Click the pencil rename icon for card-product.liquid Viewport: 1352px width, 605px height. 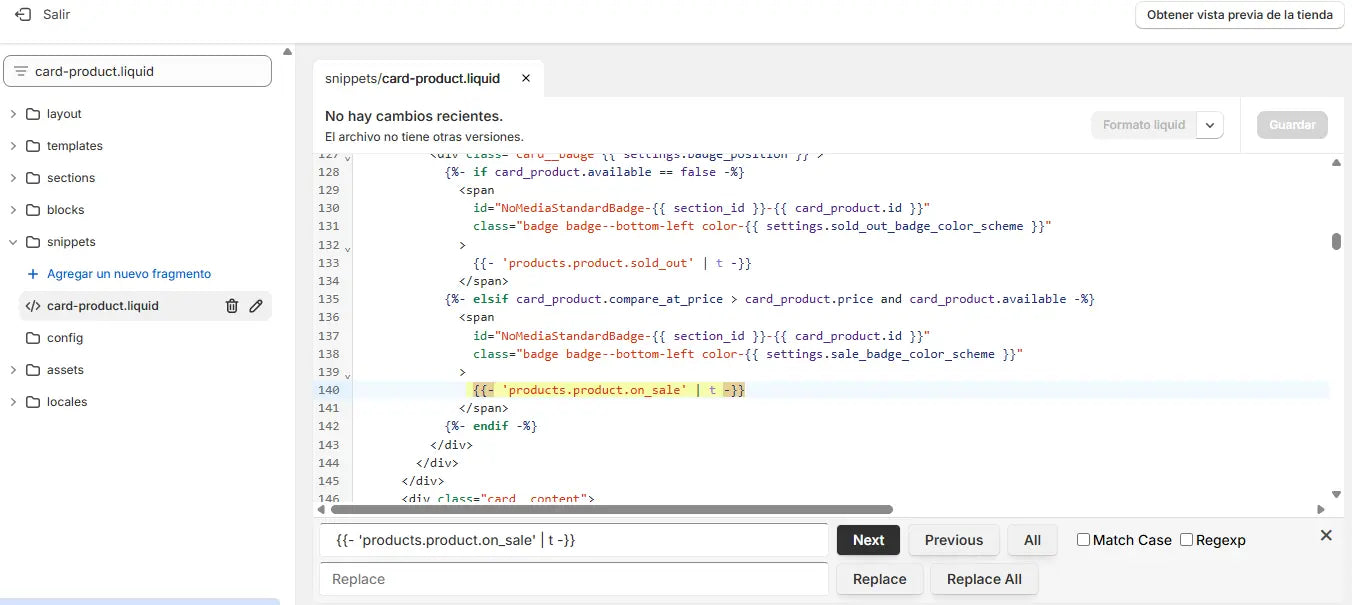256,306
